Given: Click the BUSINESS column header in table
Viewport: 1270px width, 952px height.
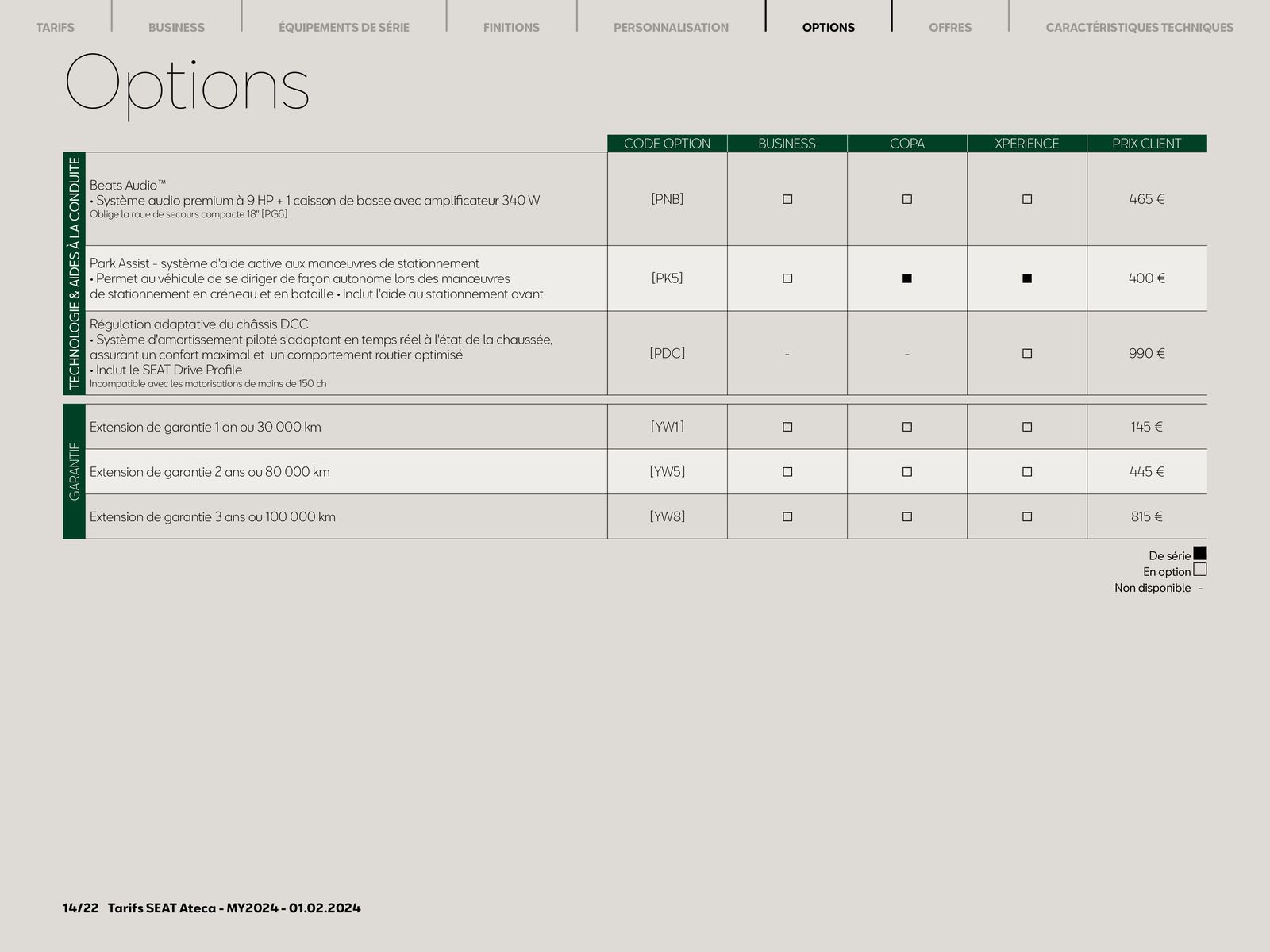Looking at the screenshot, I should point(787,144).
